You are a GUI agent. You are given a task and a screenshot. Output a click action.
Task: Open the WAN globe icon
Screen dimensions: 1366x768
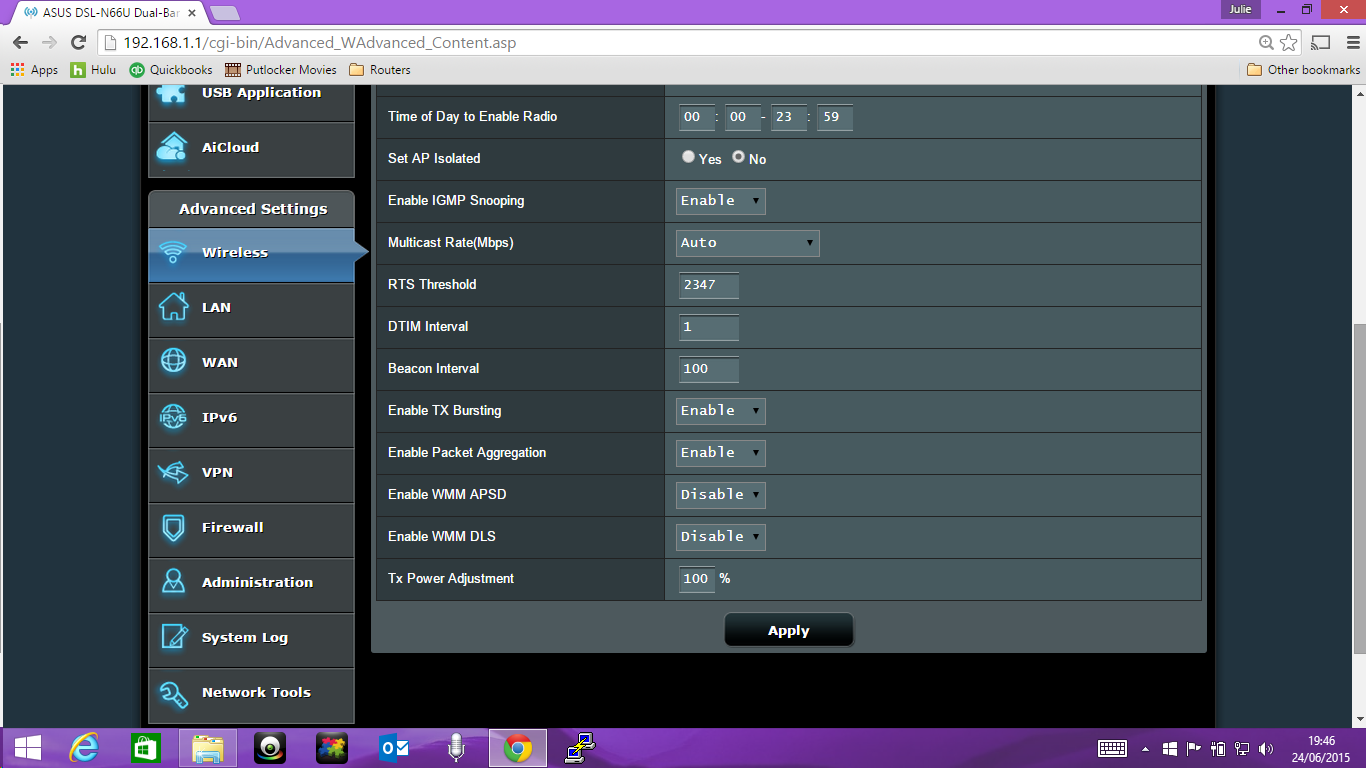tap(173, 362)
